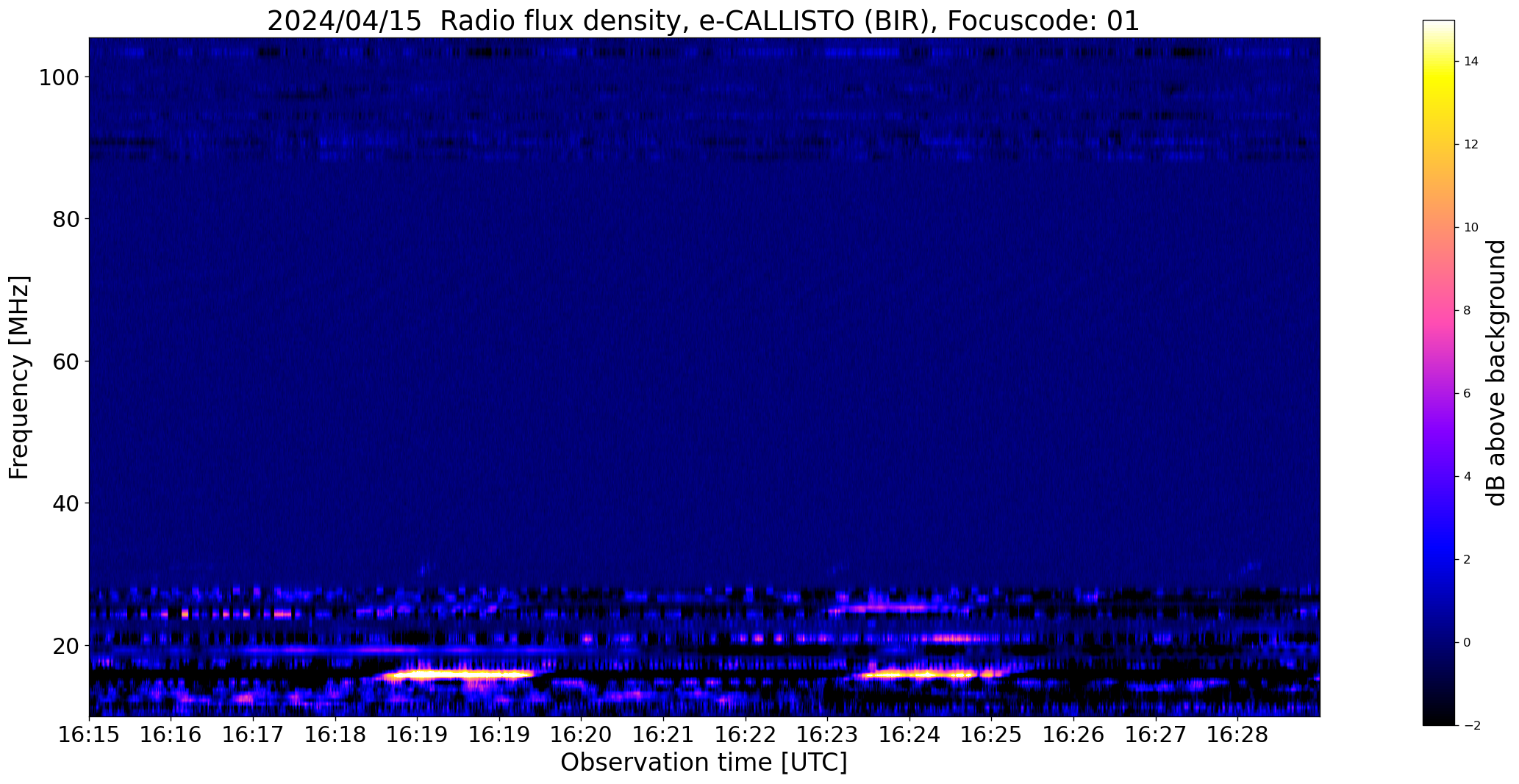Click the 16:21 time tick label

click(x=663, y=735)
